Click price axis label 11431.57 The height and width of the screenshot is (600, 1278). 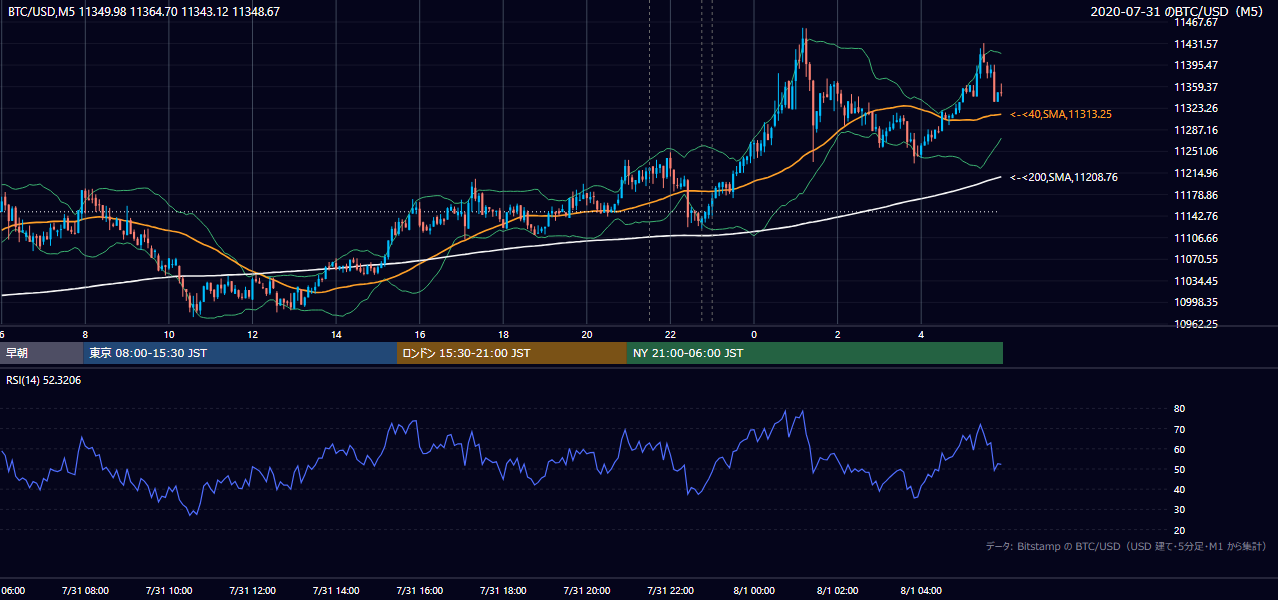[1196, 44]
